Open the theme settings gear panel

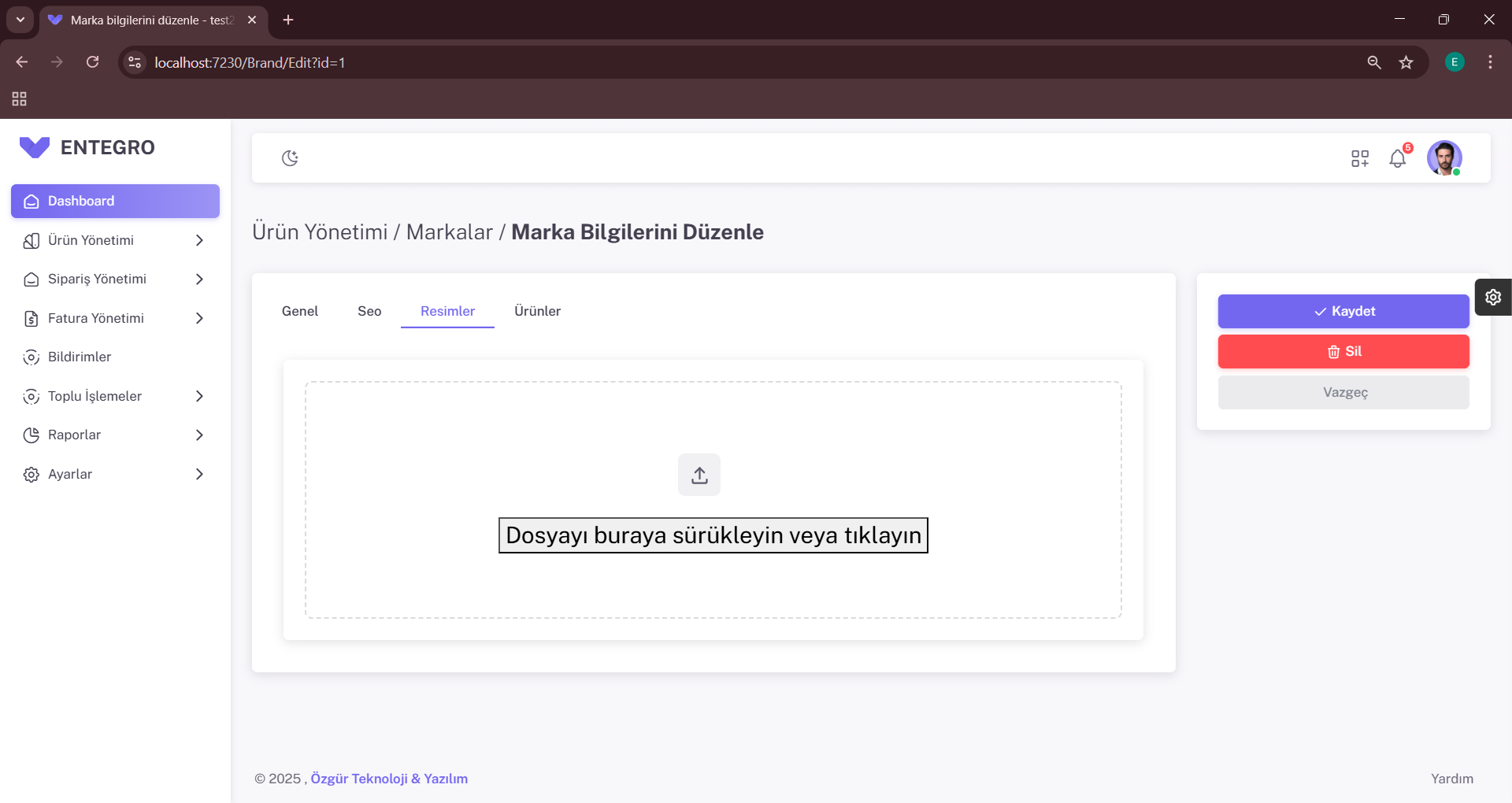tap(1493, 297)
